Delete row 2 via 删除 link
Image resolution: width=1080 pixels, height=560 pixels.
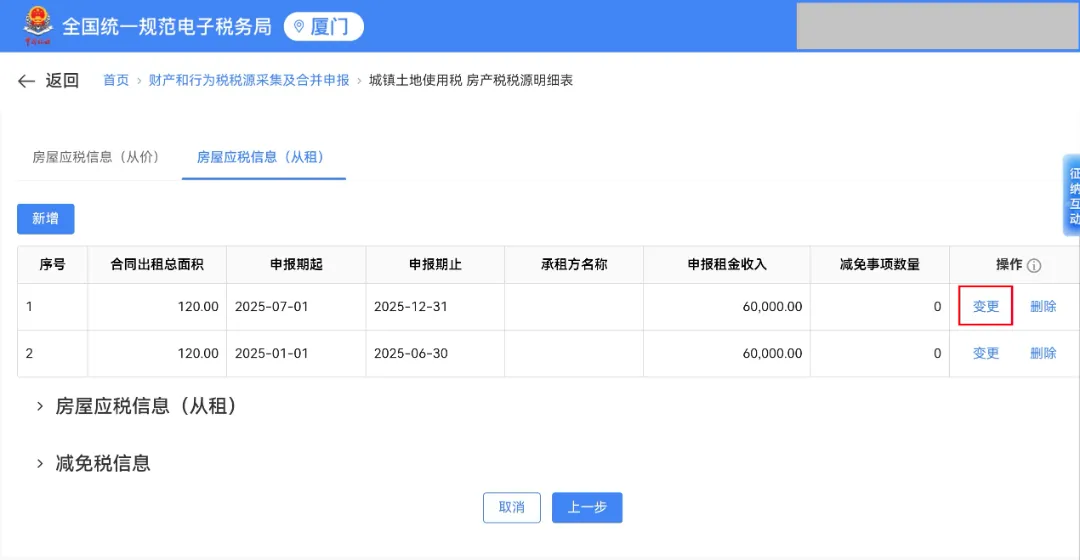(x=1043, y=353)
